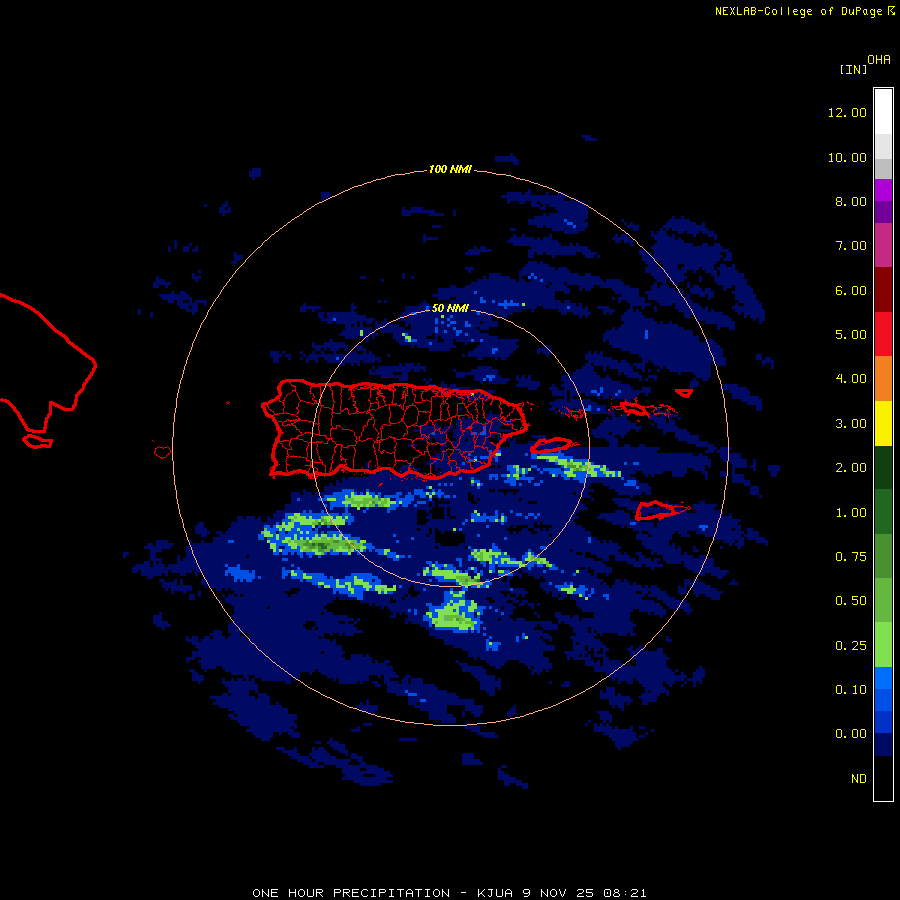Select the ND legend label
The width and height of the screenshot is (900, 900).
[859, 779]
